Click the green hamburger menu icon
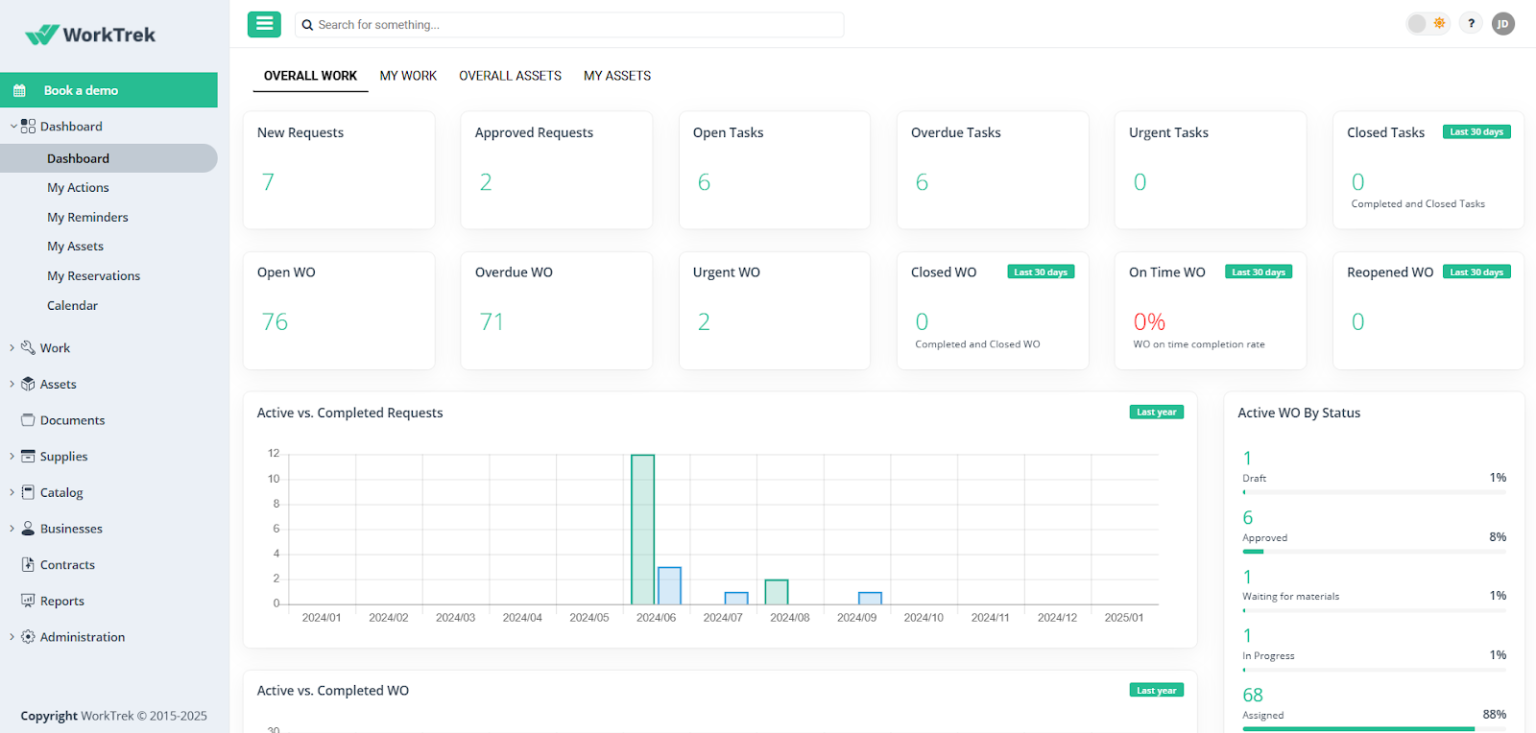Image resolution: width=1536 pixels, height=733 pixels. (264, 23)
